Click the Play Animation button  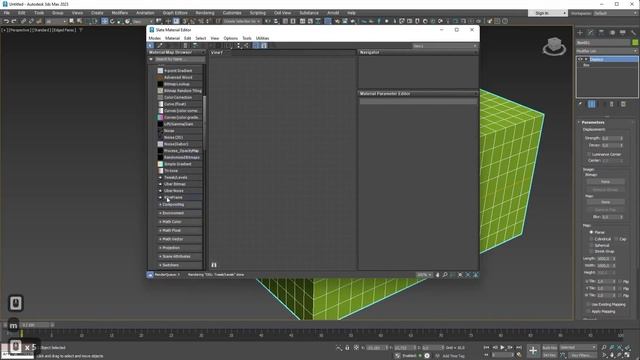point(502,348)
